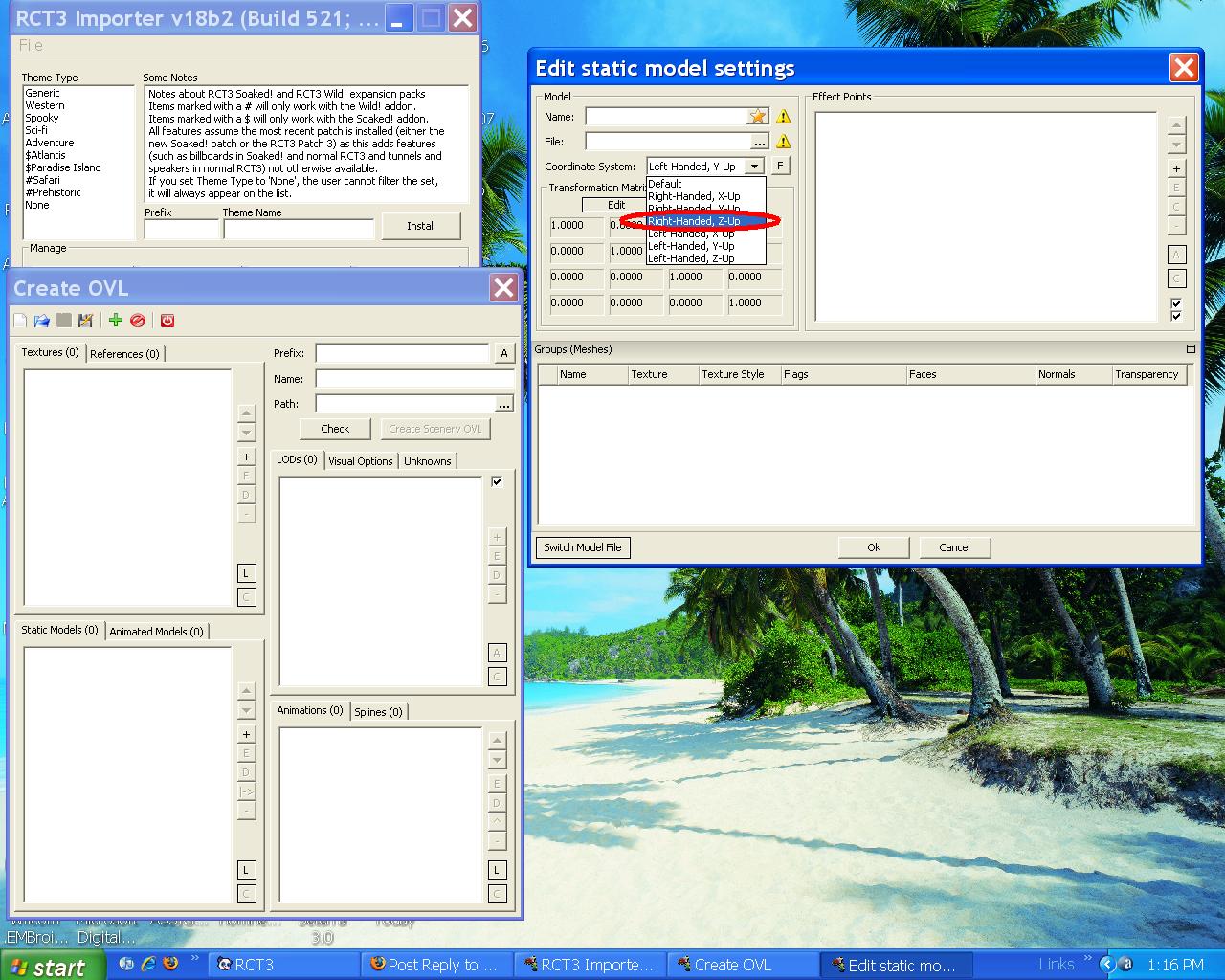Image resolution: width=1225 pixels, height=980 pixels.
Task: Select Spooky in the Theme Type list
Action: (42, 118)
